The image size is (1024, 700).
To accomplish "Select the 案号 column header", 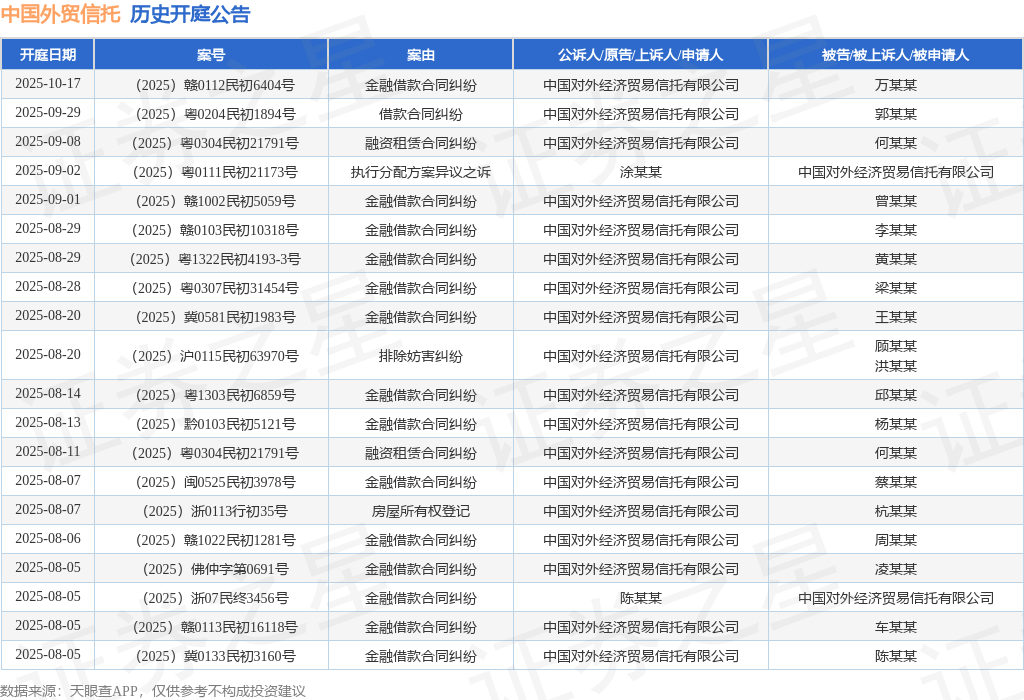I will pyautogui.click(x=211, y=55).
